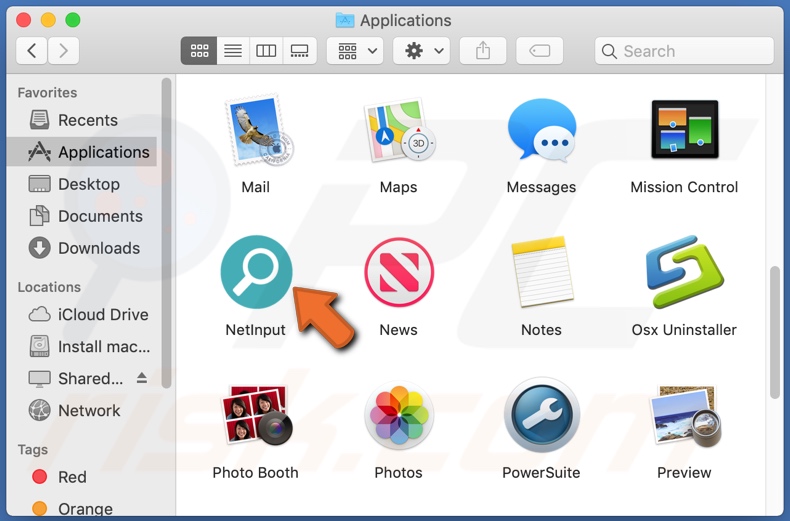The image size is (790, 521).
Task: Open the Install mac... volume in sidebar
Action: tap(83, 346)
